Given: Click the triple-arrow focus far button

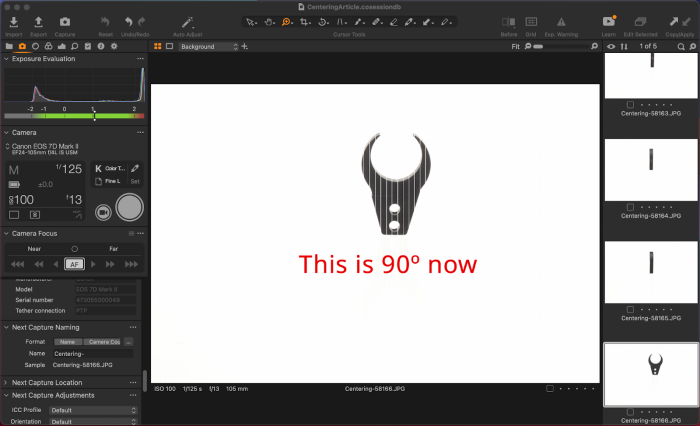Looking at the screenshot, I should [131, 264].
